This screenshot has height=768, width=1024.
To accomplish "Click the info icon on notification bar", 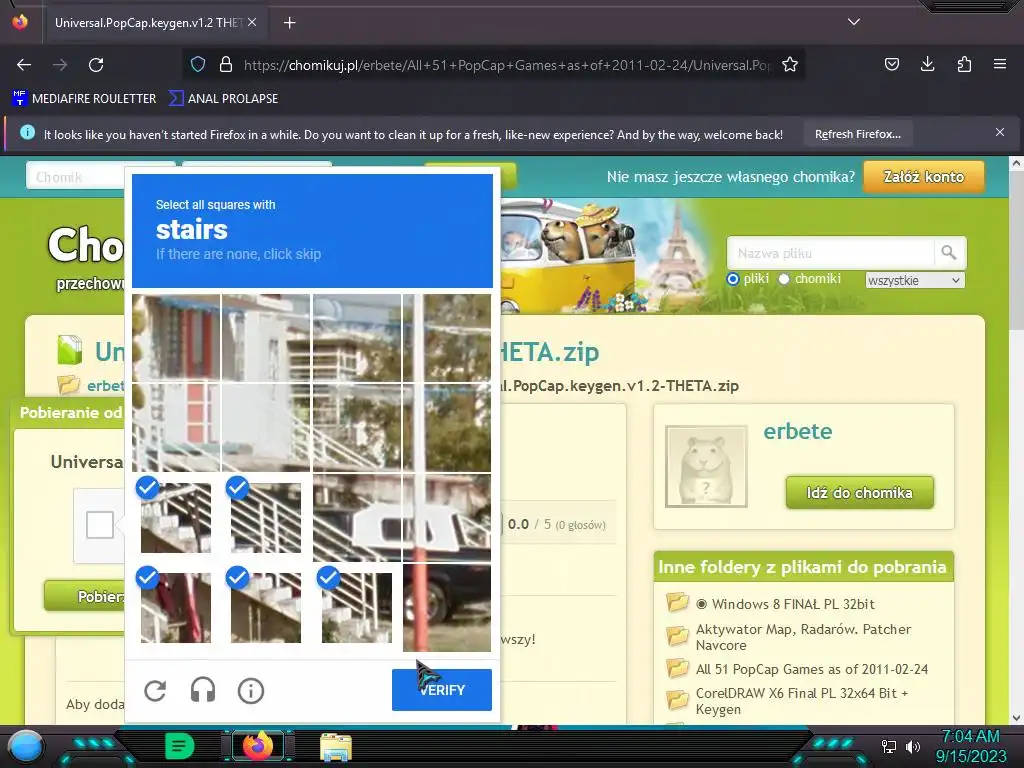I will coord(27,133).
